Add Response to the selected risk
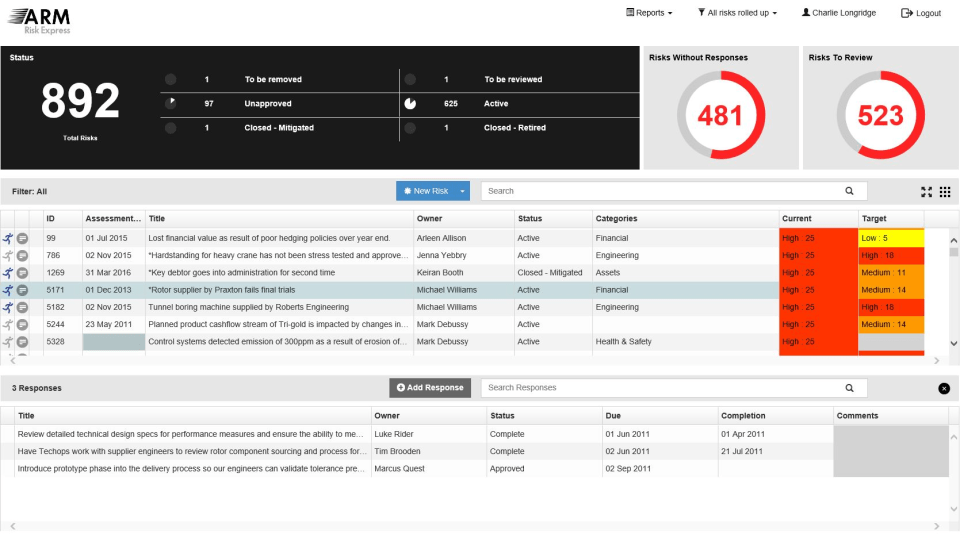The image size is (960, 534). tap(430, 388)
